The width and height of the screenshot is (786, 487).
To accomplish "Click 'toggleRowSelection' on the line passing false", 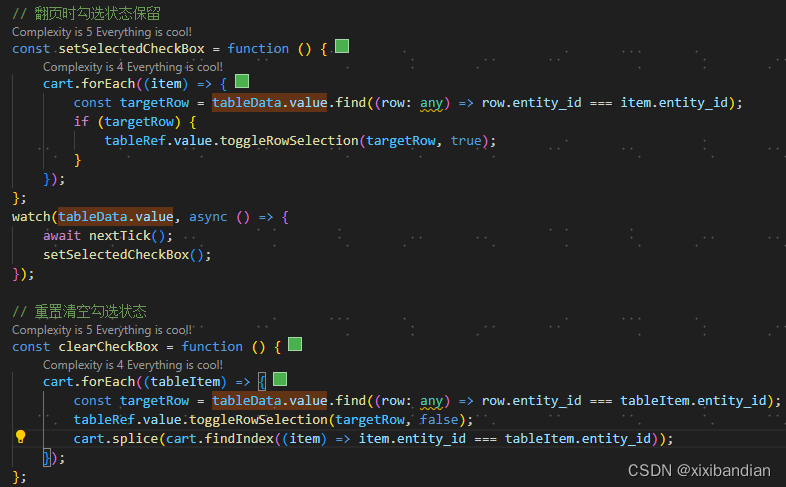I will pos(259,419).
